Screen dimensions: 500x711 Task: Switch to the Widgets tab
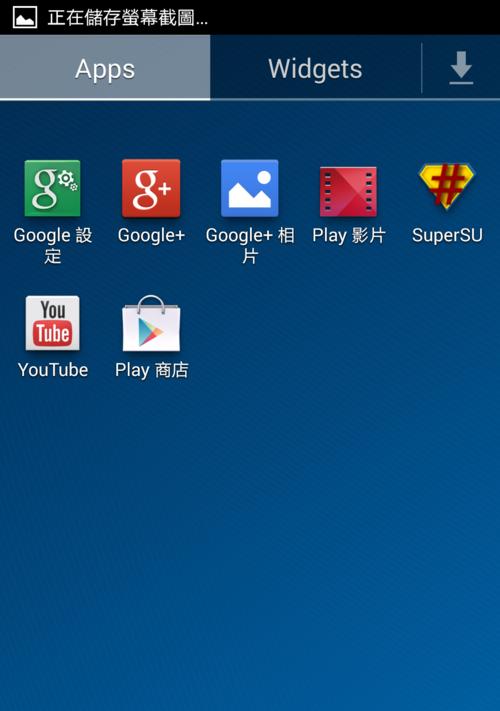[x=316, y=67]
